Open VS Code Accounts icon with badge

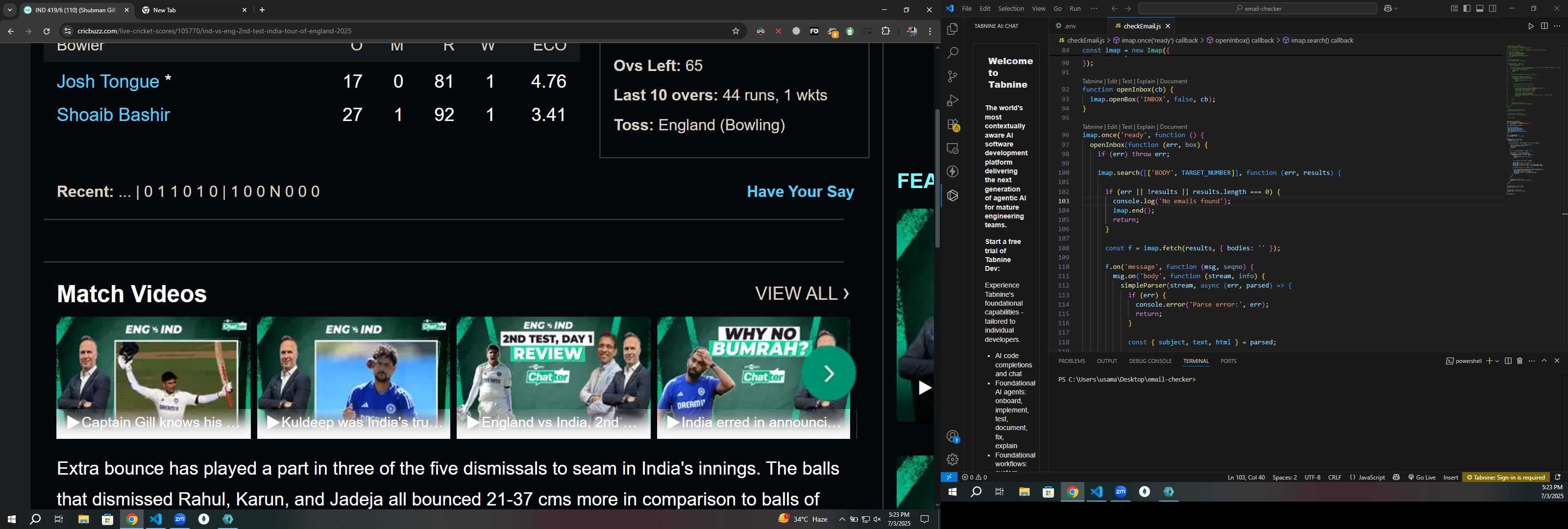953,436
